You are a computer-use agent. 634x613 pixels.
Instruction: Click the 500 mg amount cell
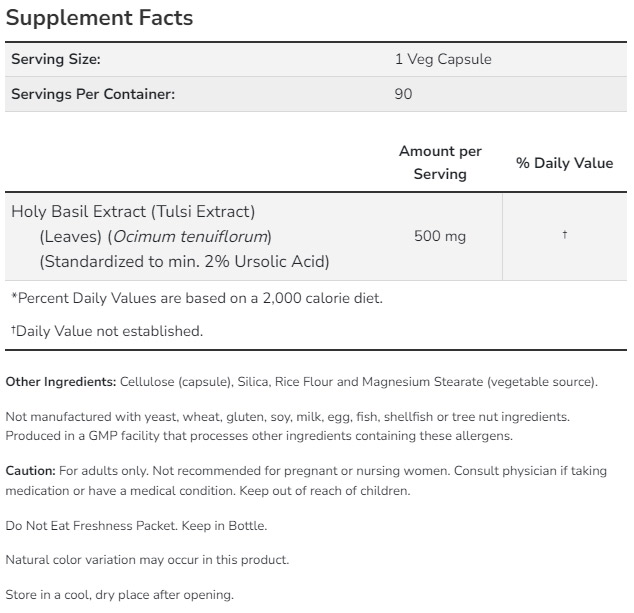(x=440, y=236)
